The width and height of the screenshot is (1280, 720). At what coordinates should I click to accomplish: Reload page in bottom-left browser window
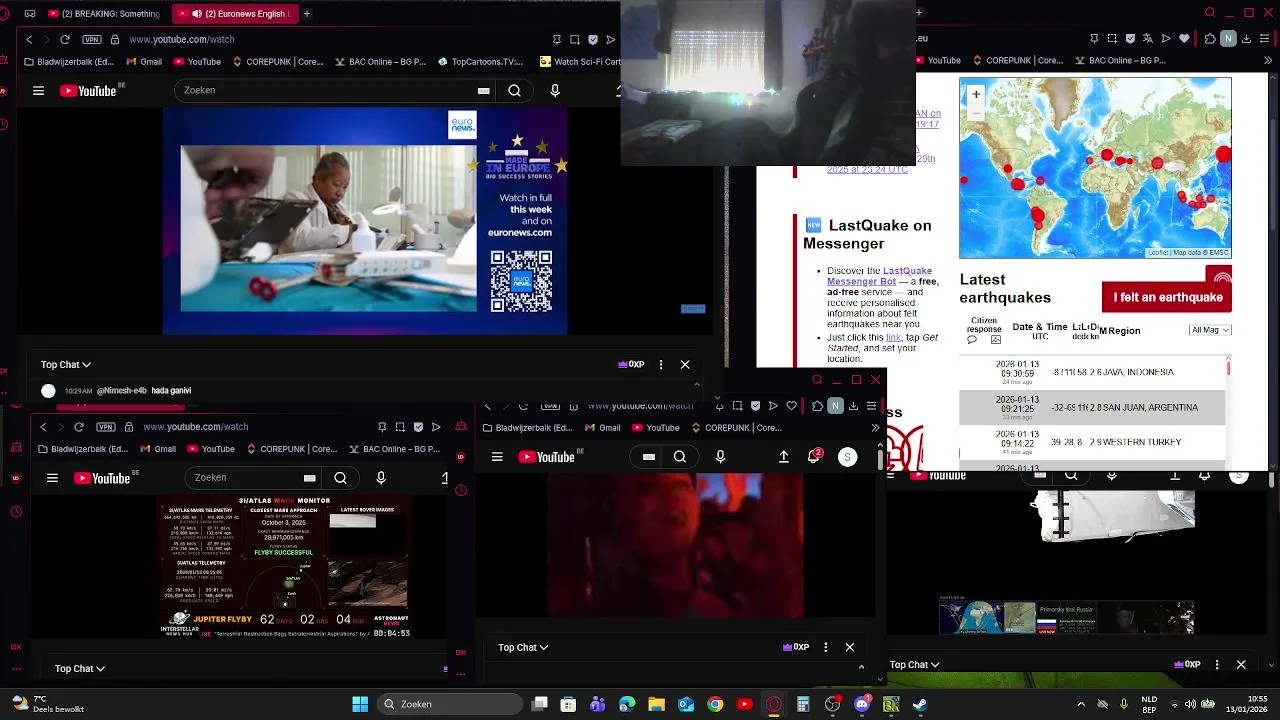pyautogui.click(x=79, y=427)
